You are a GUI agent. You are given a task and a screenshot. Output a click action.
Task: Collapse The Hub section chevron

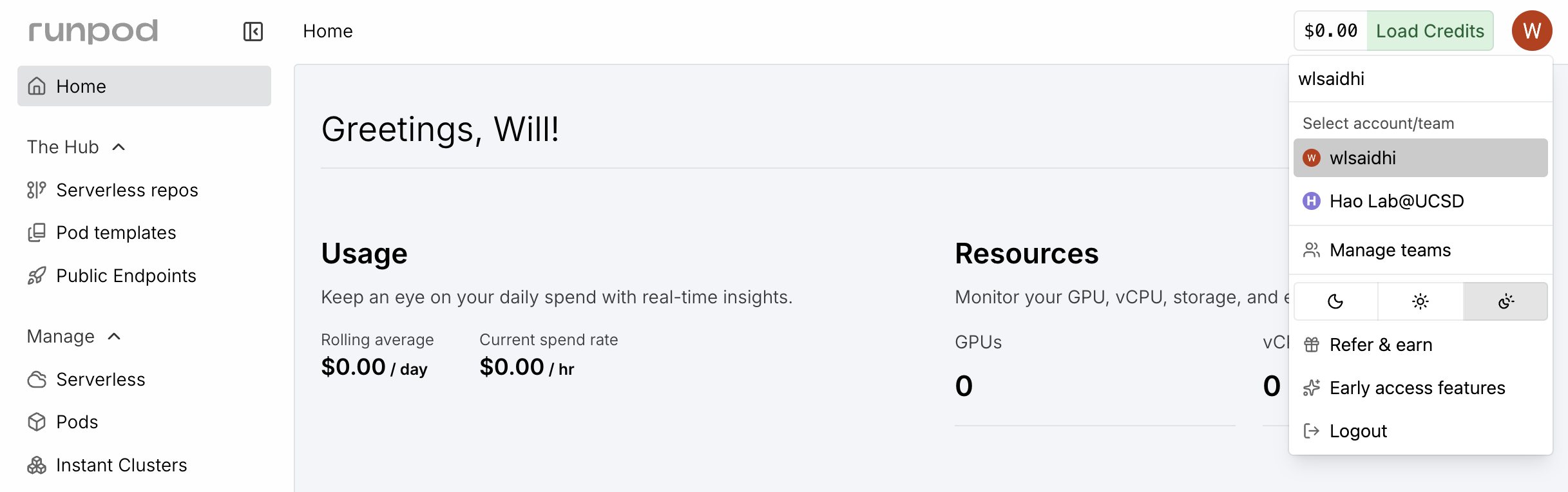pos(118,146)
